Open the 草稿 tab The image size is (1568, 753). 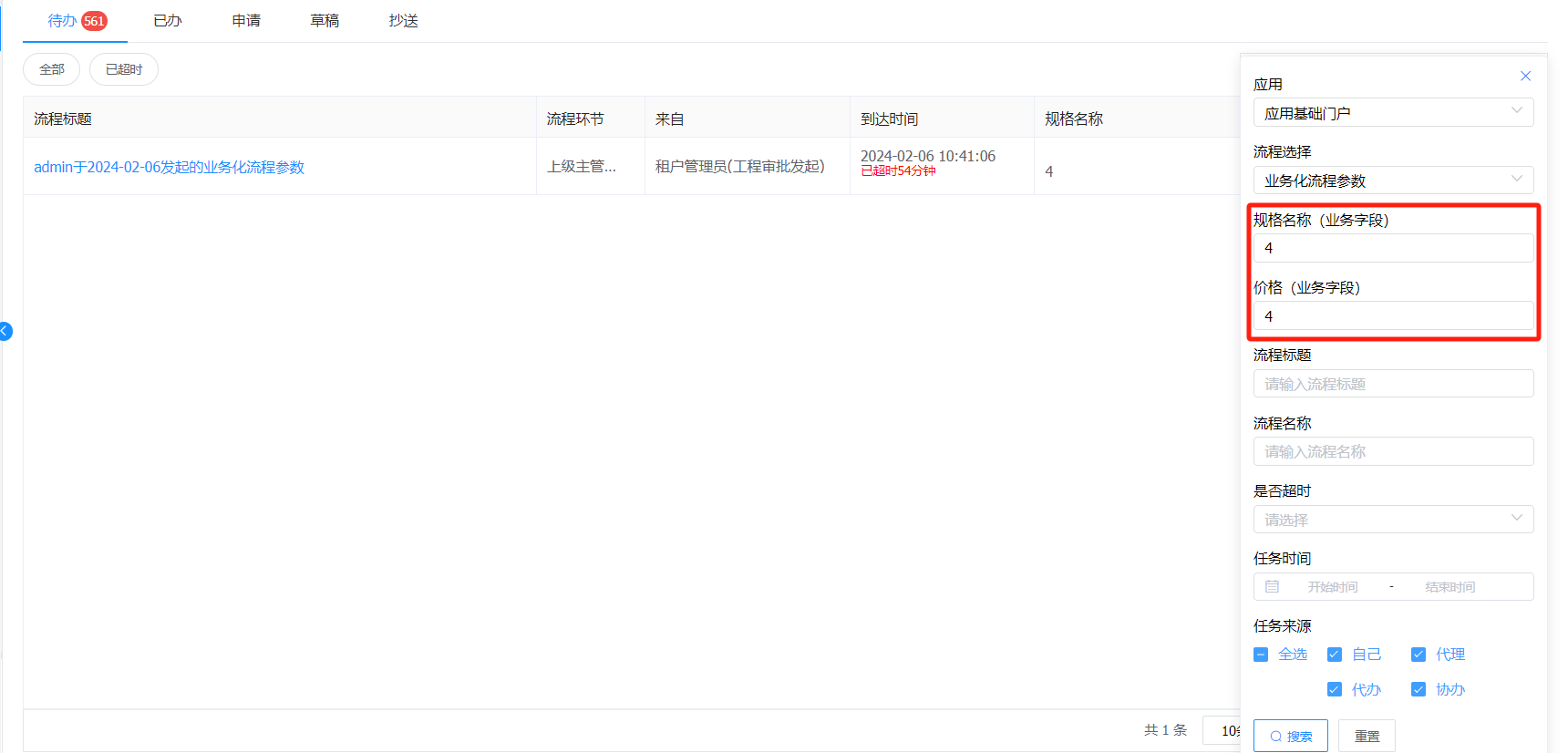click(x=325, y=21)
